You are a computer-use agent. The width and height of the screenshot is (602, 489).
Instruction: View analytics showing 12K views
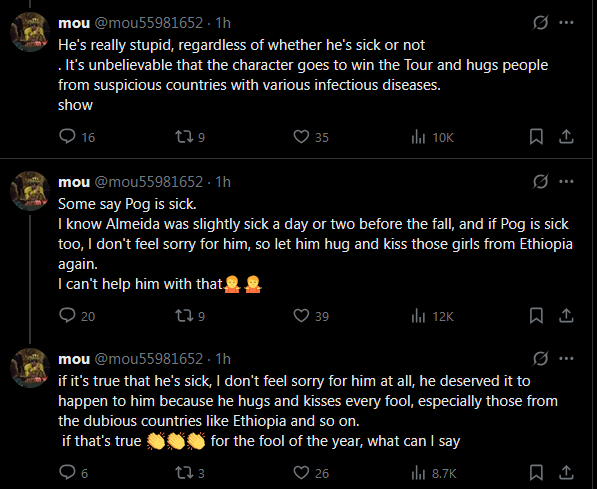419,316
